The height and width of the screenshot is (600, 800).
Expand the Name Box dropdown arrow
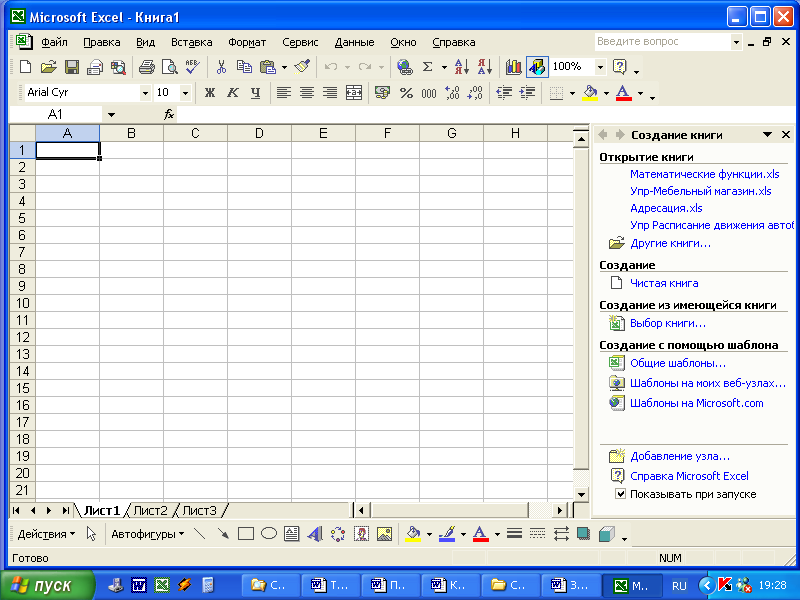(111, 115)
